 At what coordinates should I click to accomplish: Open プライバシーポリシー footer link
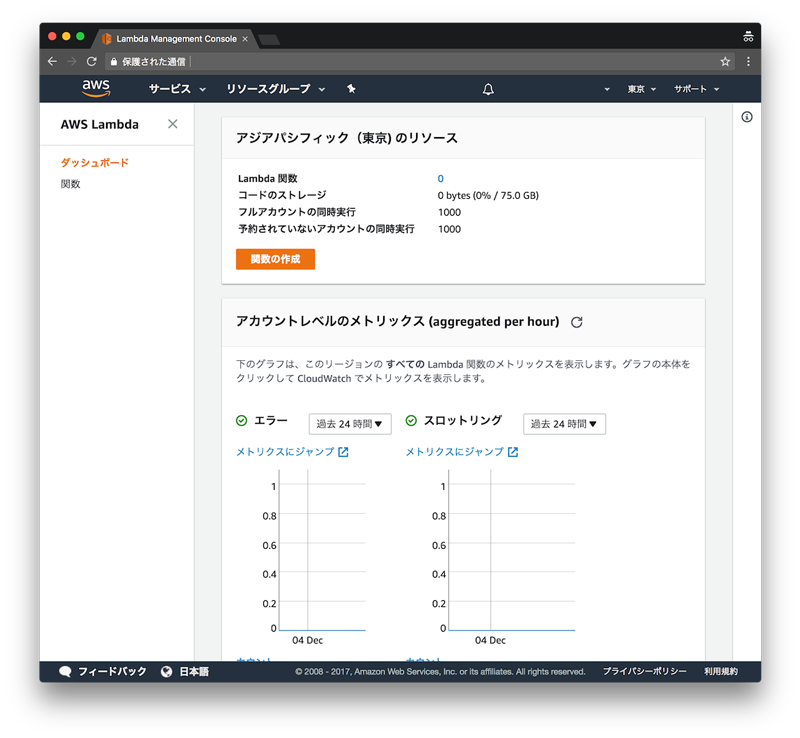(644, 672)
